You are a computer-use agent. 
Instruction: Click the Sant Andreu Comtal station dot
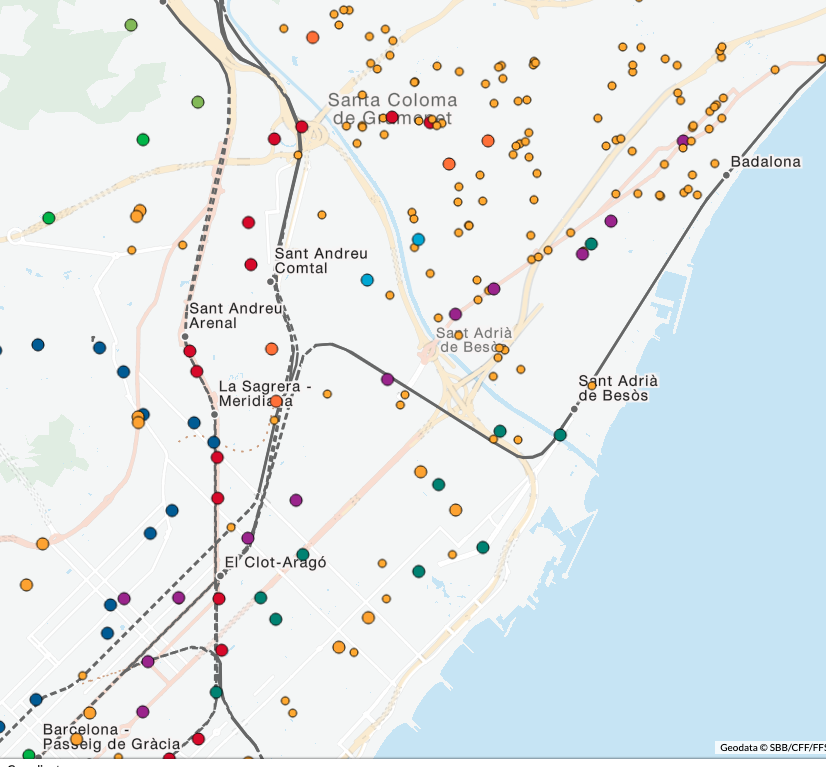[x=271, y=282]
